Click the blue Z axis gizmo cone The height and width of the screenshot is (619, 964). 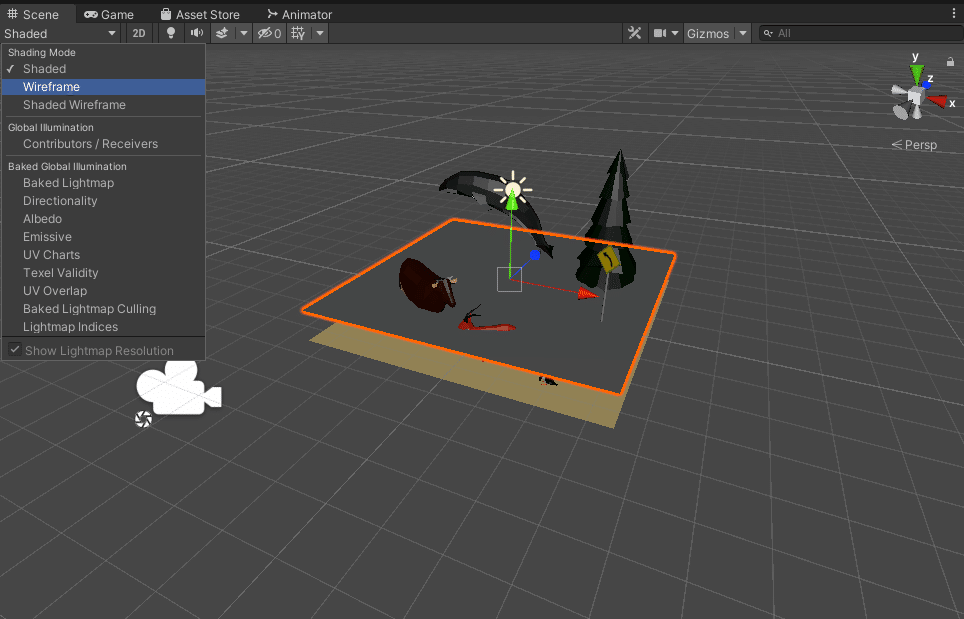pyautogui.click(x=926, y=84)
